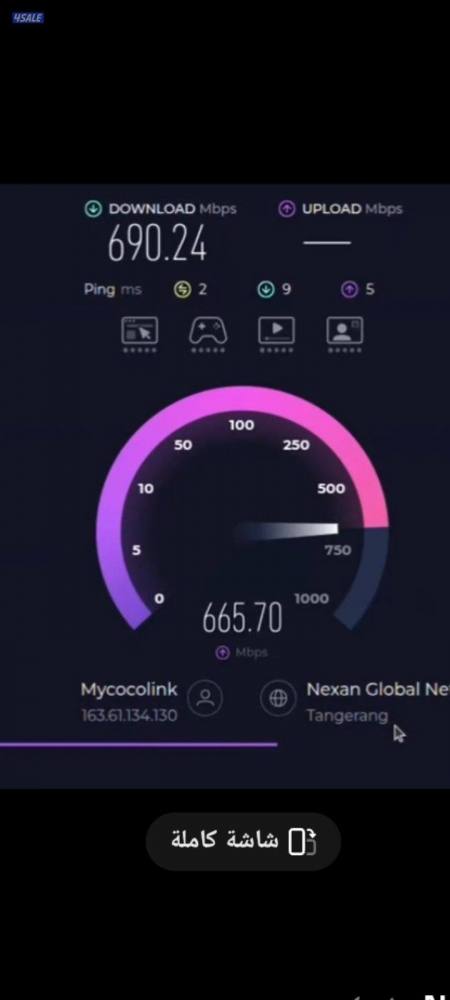Image resolution: width=450 pixels, height=1000 pixels.
Task: Click the upload icon below 665.70
Action: (x=222, y=652)
